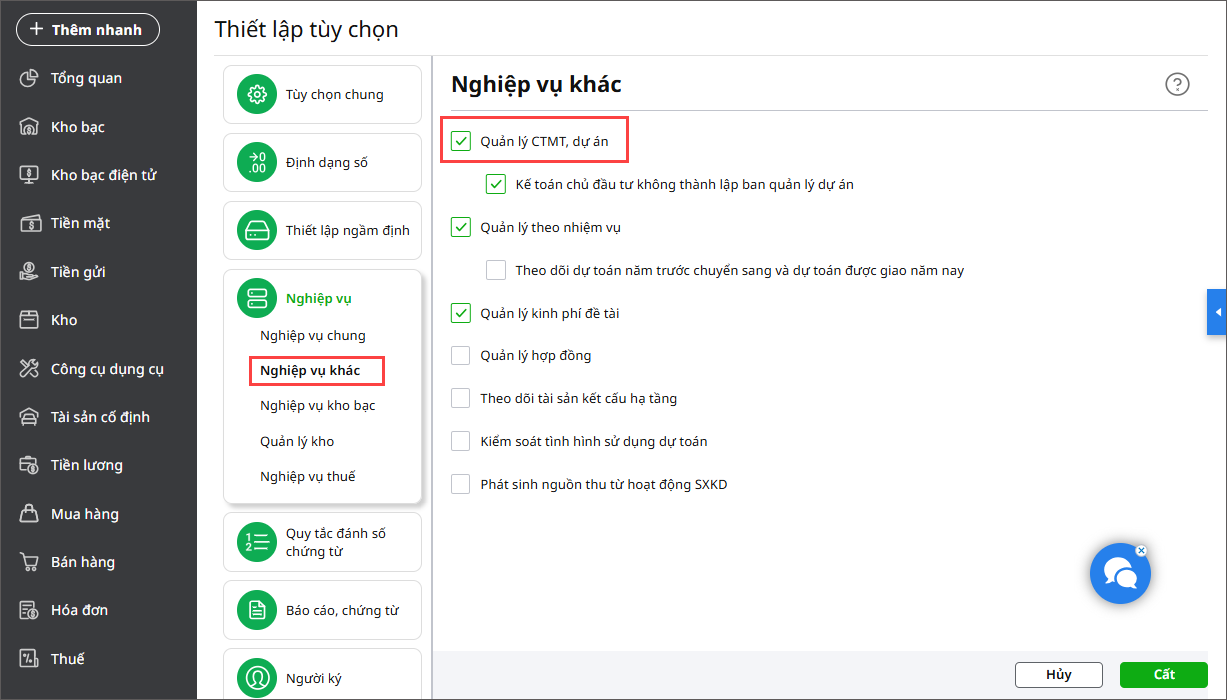Image resolution: width=1227 pixels, height=700 pixels.
Task: Click the Kho bạc điện tử monitor icon
Action: tap(29, 175)
